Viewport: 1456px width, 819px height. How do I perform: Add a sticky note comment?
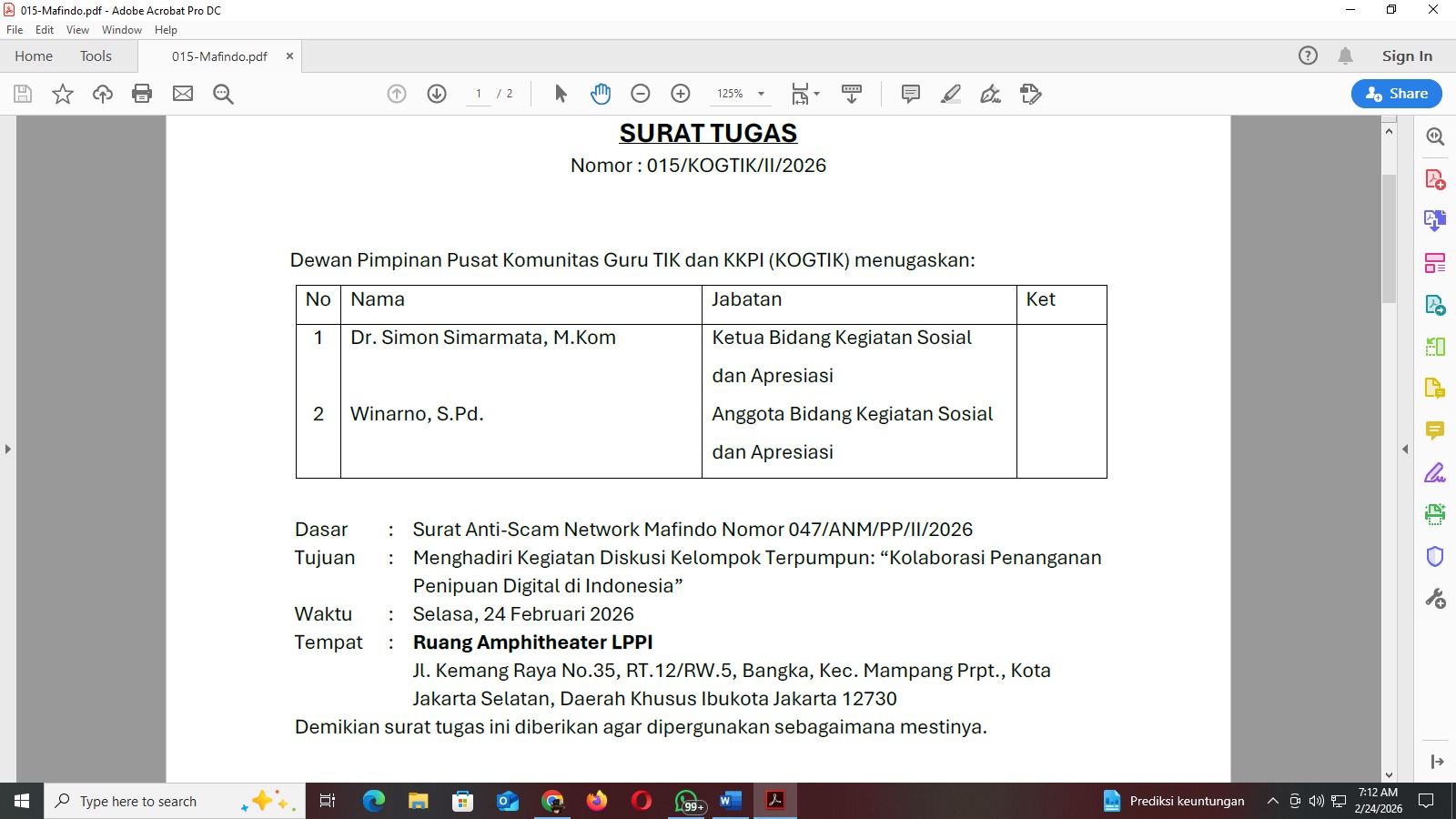pyautogui.click(x=908, y=94)
